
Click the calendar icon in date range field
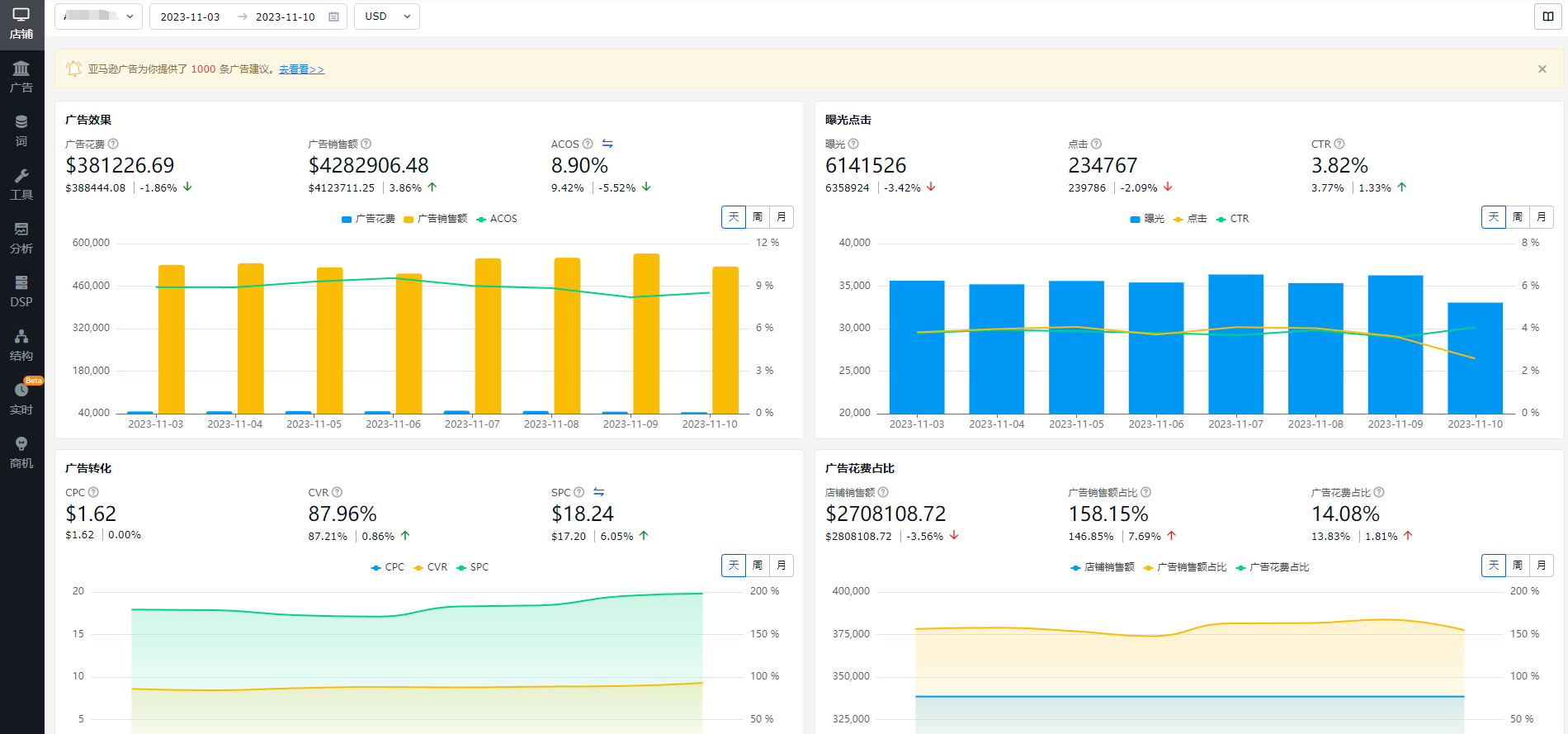click(333, 17)
